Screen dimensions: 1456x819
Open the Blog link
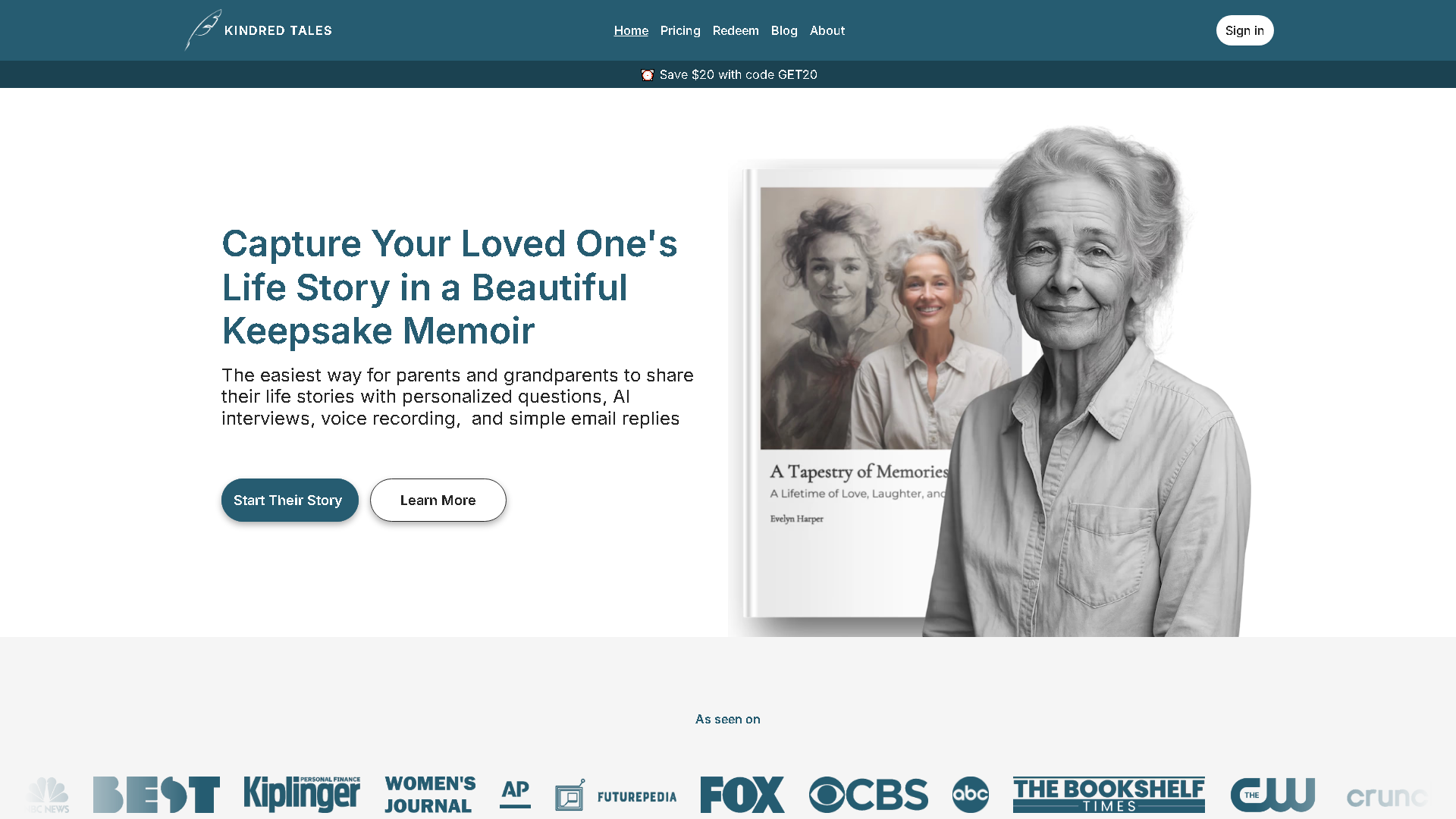(x=784, y=30)
